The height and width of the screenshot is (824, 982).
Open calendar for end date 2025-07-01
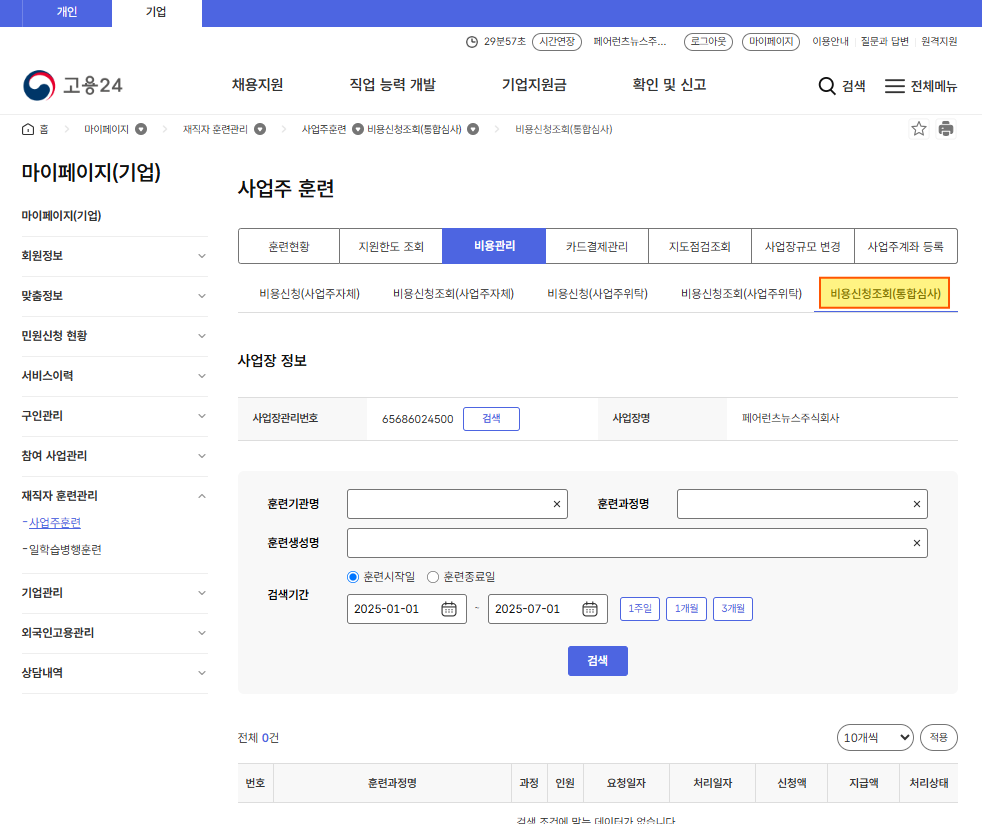pyautogui.click(x=590, y=609)
